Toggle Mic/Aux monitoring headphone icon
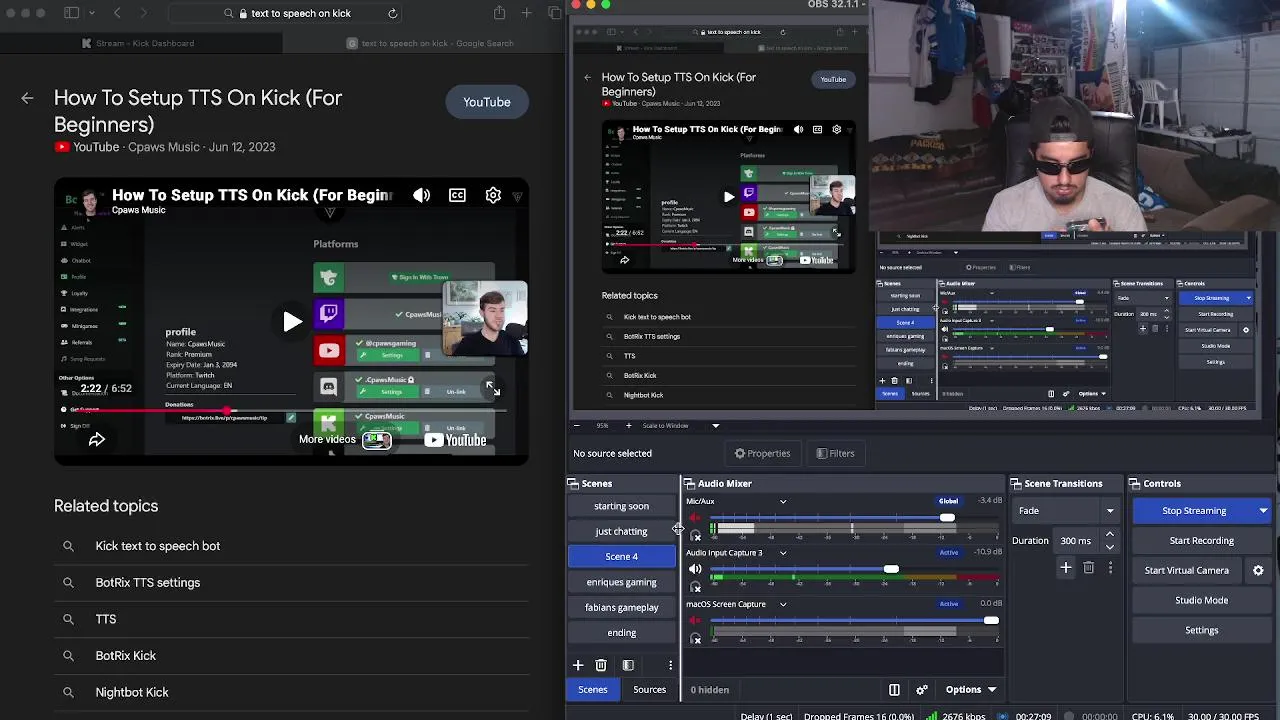This screenshot has width=1280, height=720. pos(695,536)
